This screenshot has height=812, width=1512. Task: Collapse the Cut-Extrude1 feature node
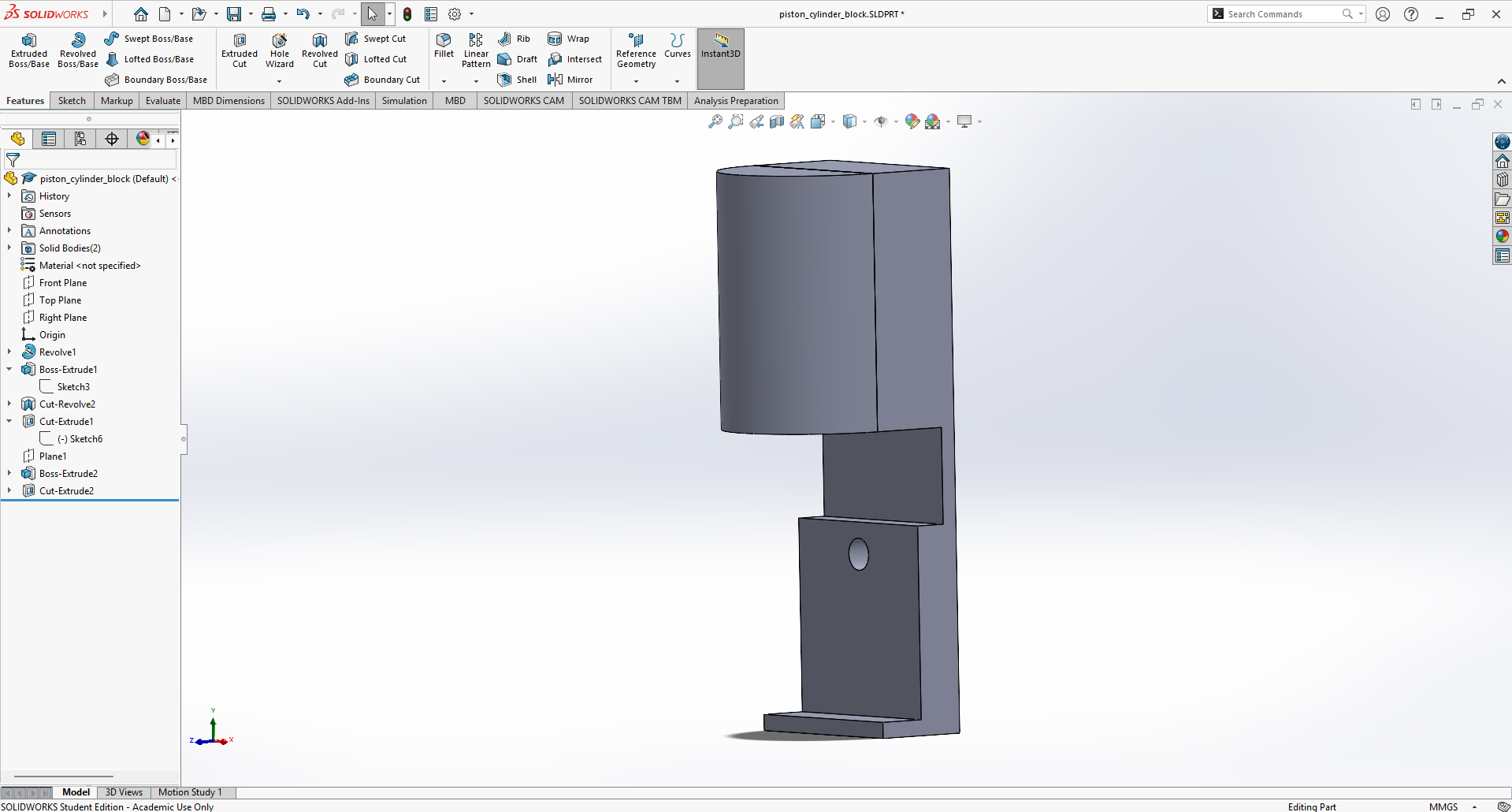tap(9, 421)
